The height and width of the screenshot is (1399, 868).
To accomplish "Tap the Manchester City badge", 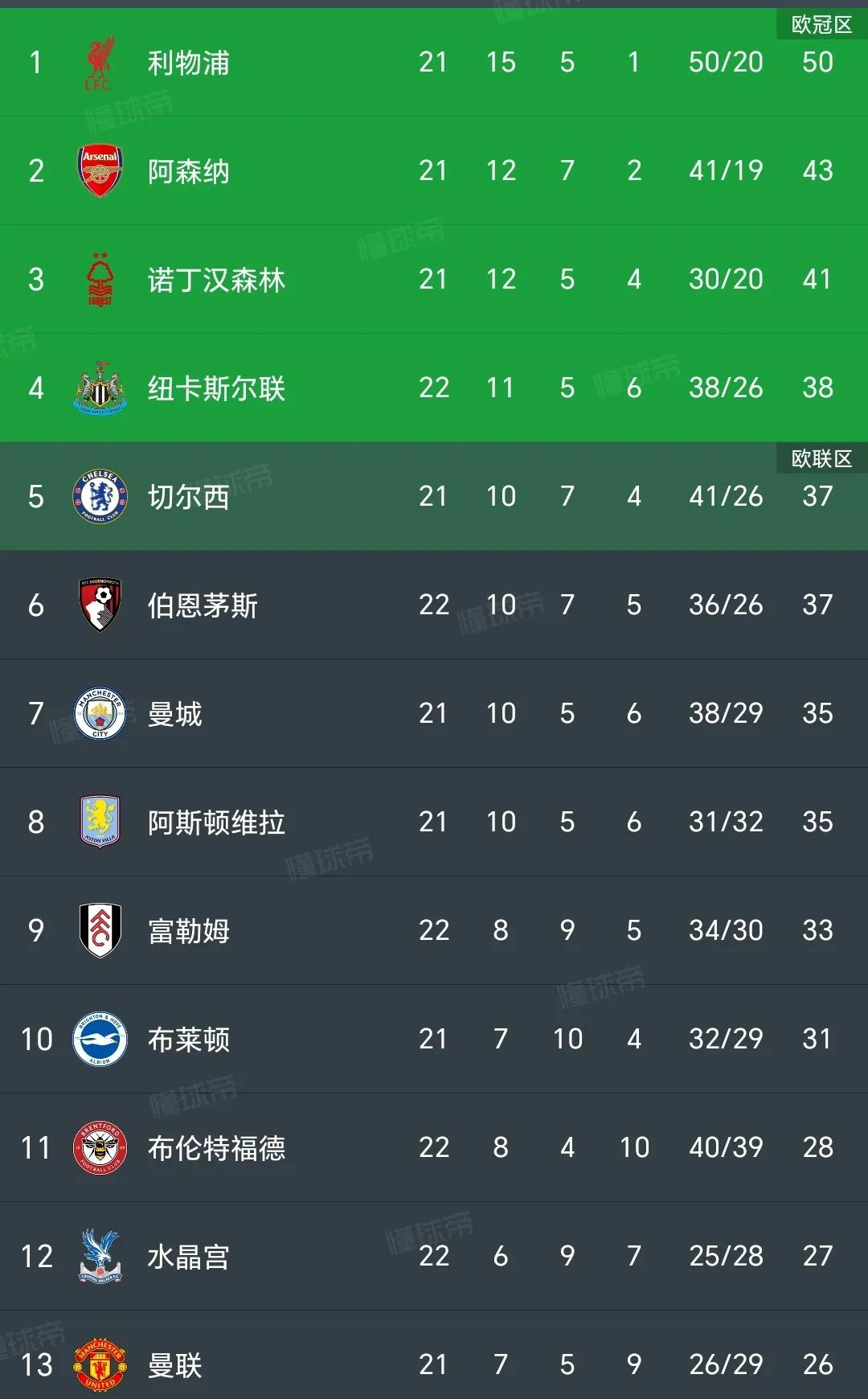I will click(100, 713).
